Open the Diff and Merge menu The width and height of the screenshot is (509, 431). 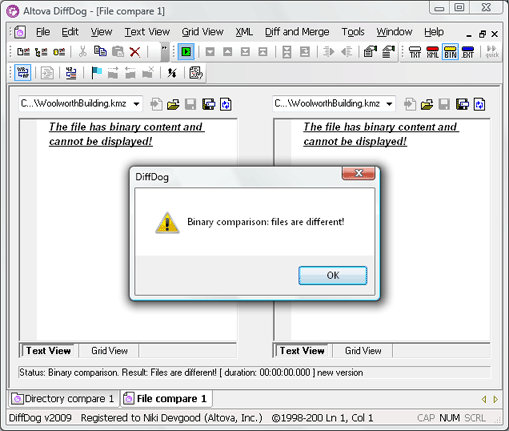point(297,32)
